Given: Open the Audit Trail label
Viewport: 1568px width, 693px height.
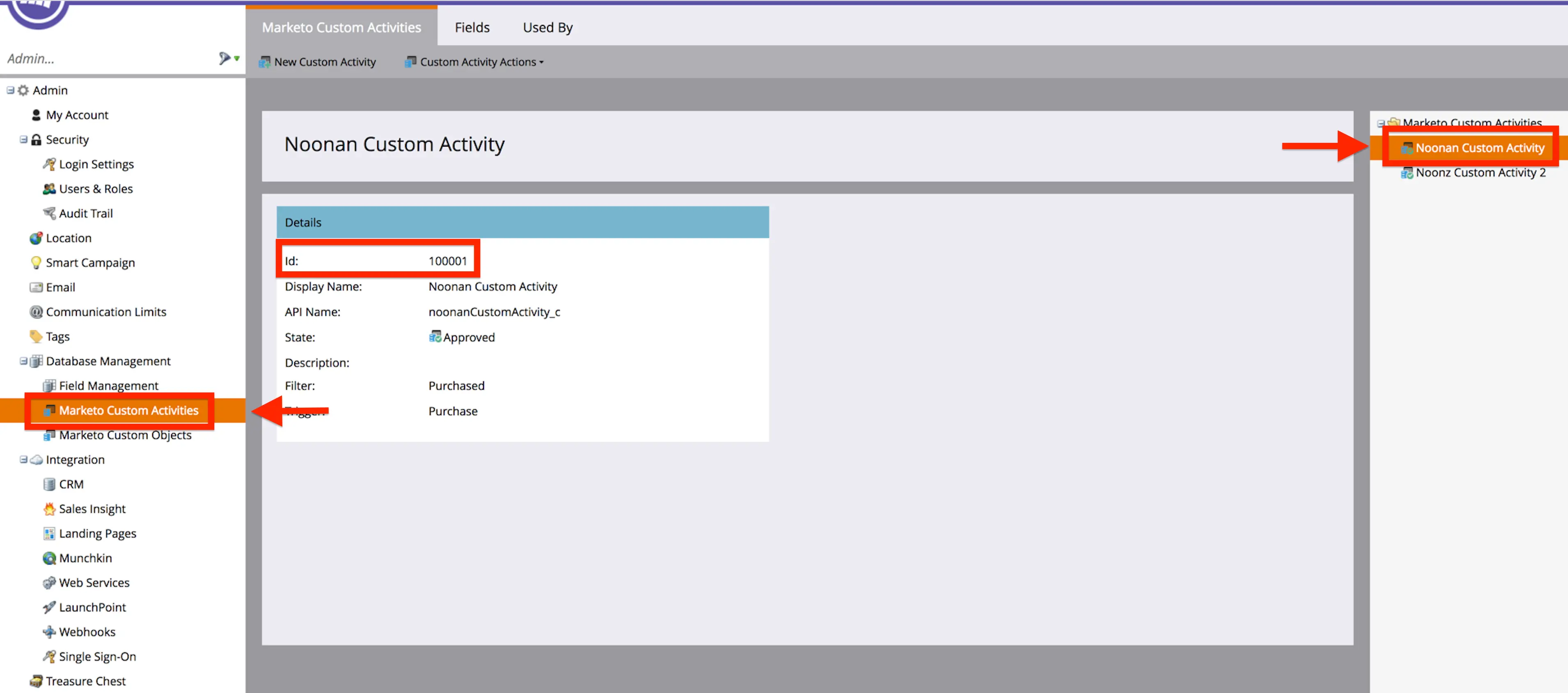Looking at the screenshot, I should click(x=86, y=213).
